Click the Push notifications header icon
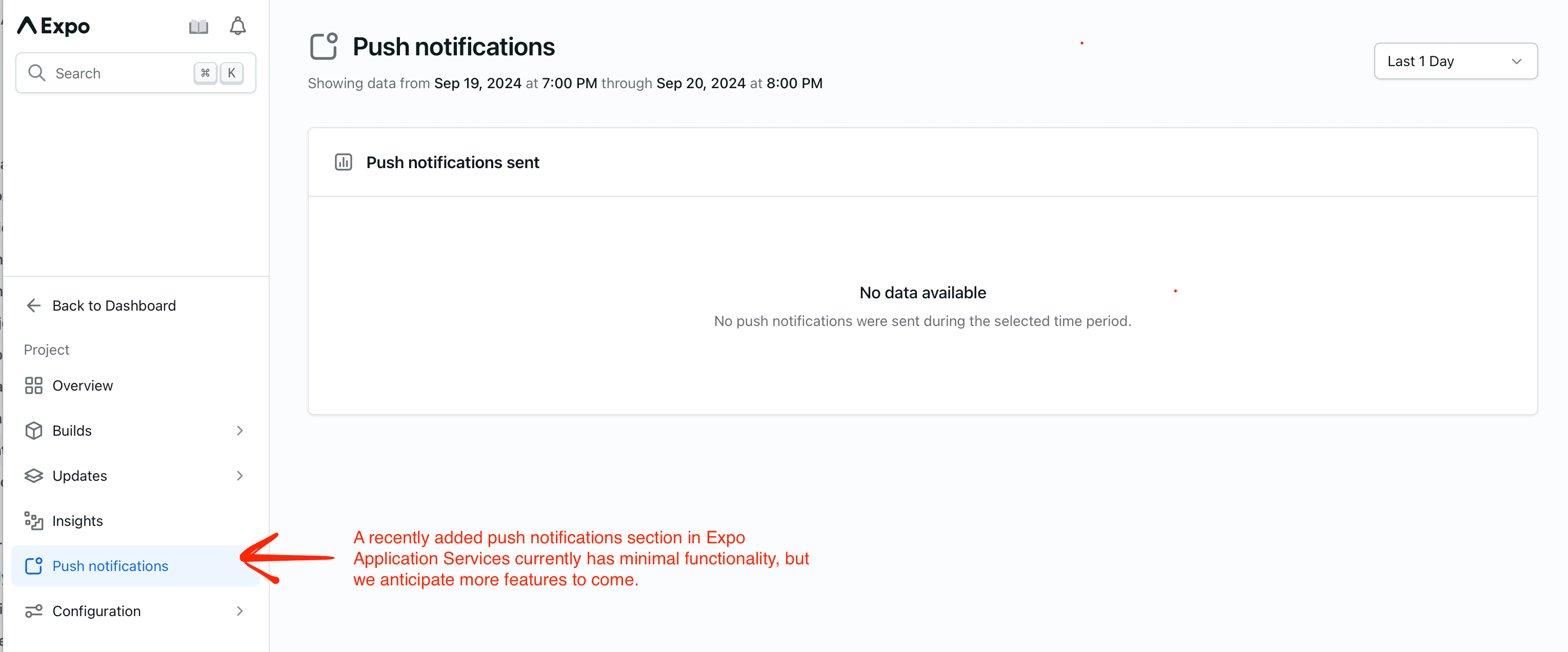 click(324, 47)
